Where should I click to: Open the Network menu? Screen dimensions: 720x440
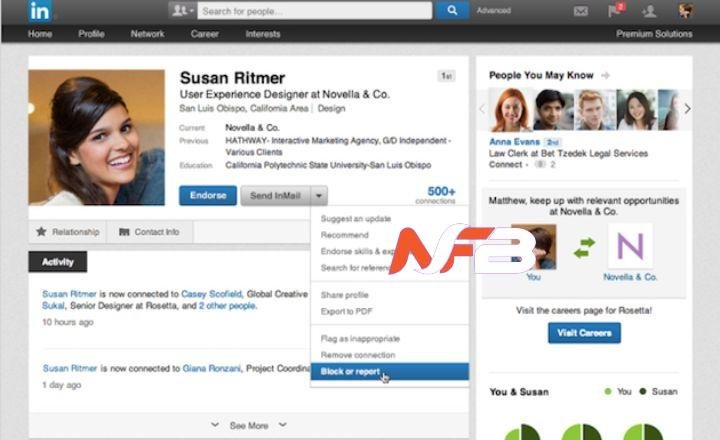click(147, 34)
